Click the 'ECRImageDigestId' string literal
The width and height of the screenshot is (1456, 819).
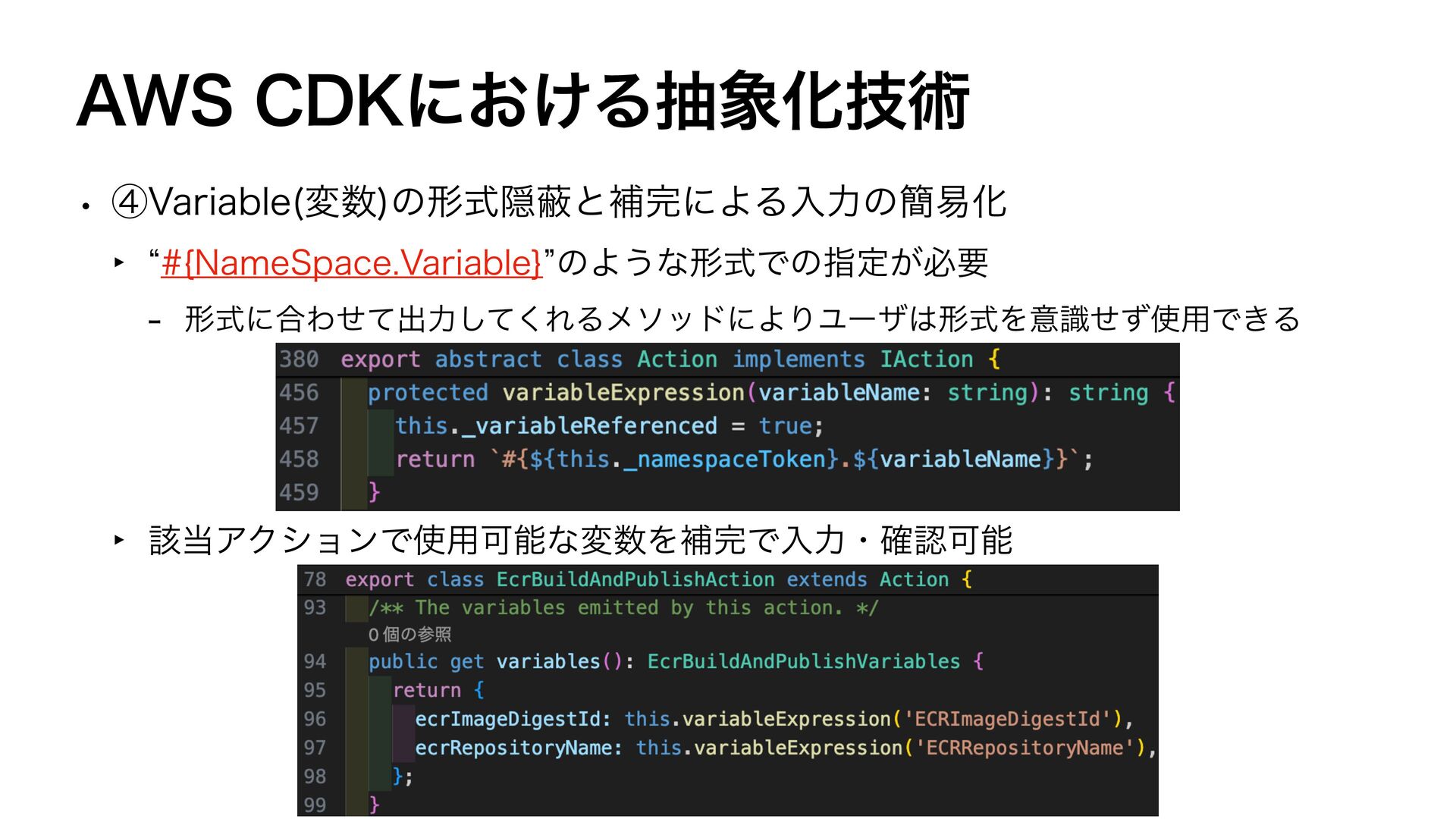[1007, 719]
